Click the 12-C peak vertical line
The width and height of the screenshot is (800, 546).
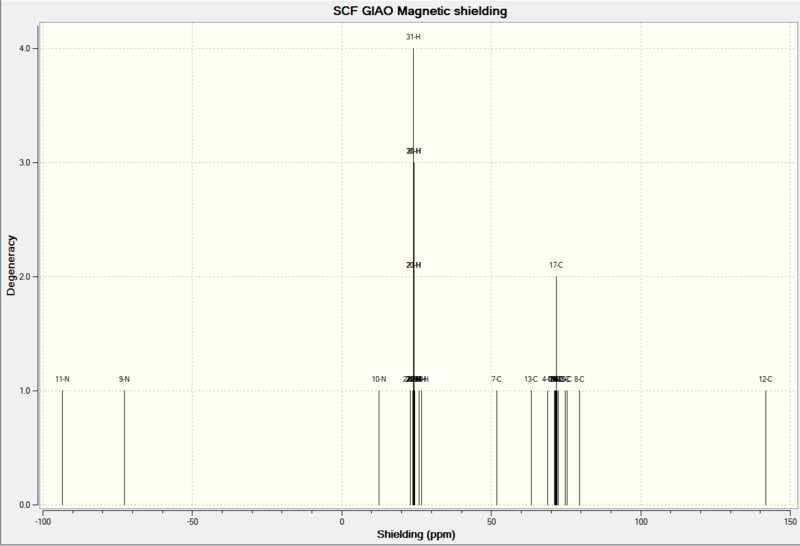coord(766,448)
